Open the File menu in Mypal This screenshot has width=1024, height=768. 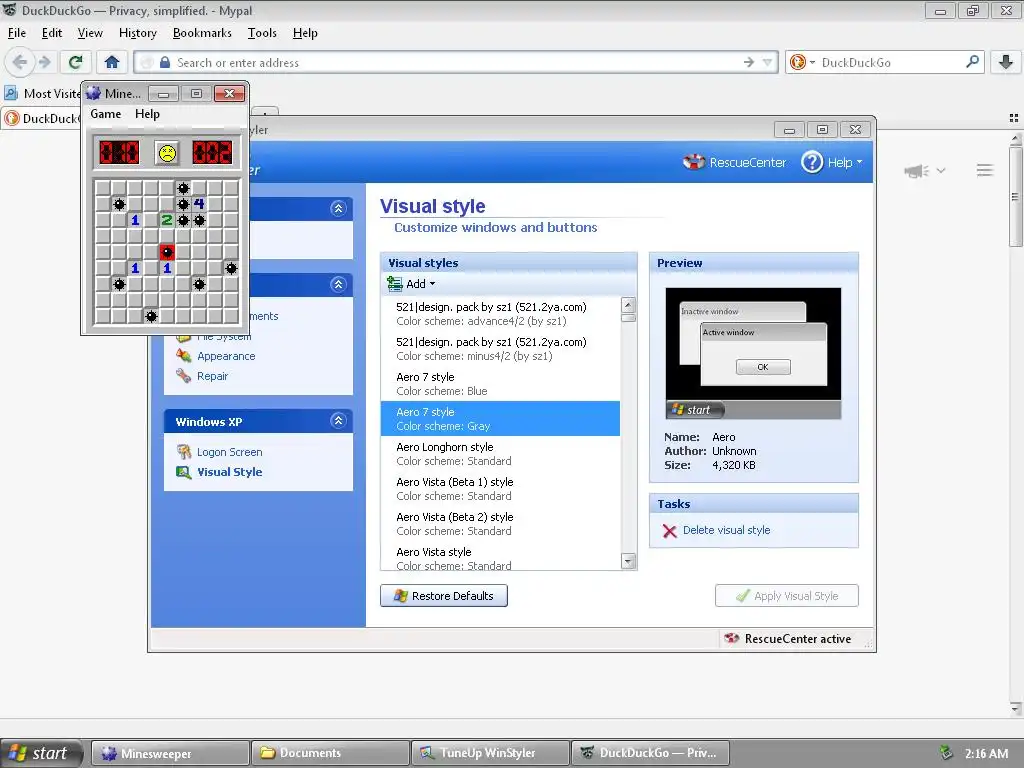click(17, 33)
